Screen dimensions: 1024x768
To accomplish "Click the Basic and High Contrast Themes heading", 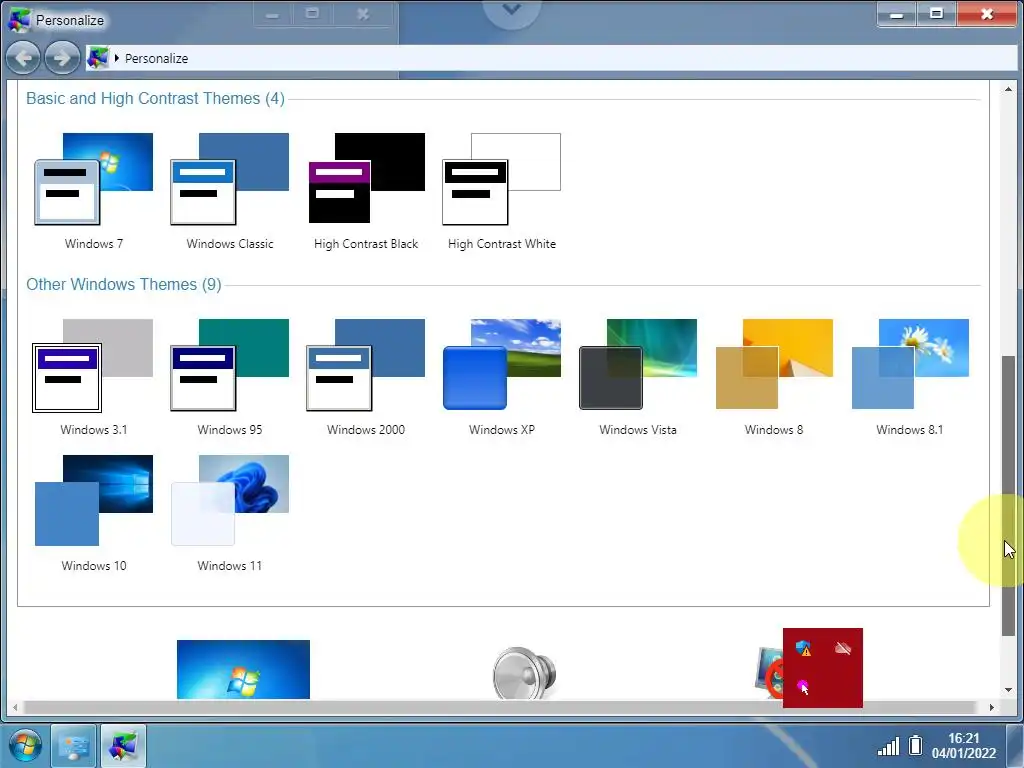I will tap(155, 99).
